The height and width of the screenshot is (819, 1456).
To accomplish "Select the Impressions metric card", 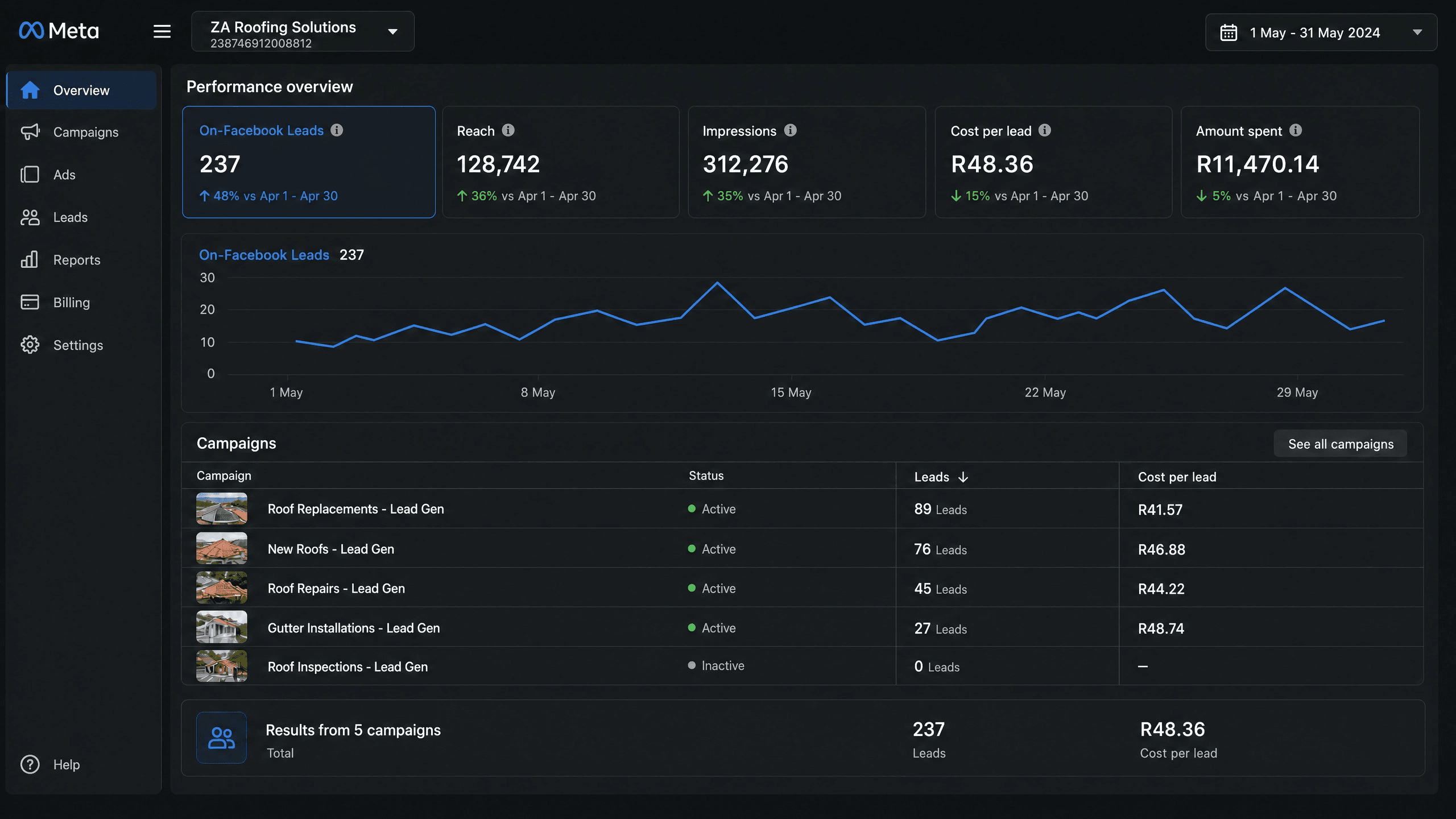I will 807,162.
